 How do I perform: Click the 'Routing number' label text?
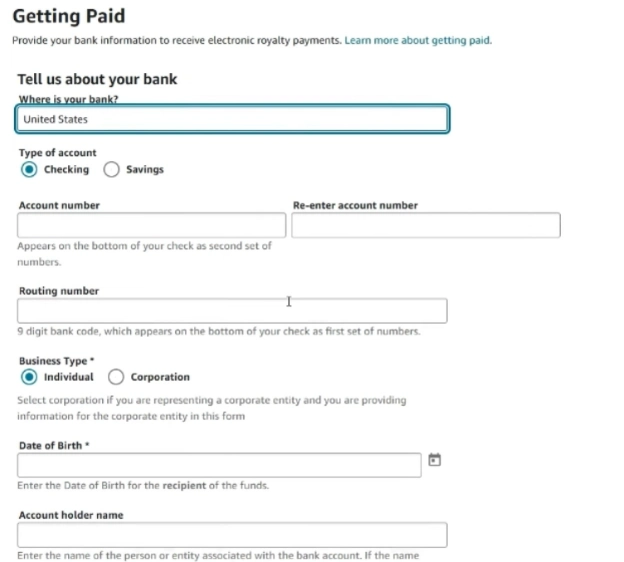[x=59, y=291]
